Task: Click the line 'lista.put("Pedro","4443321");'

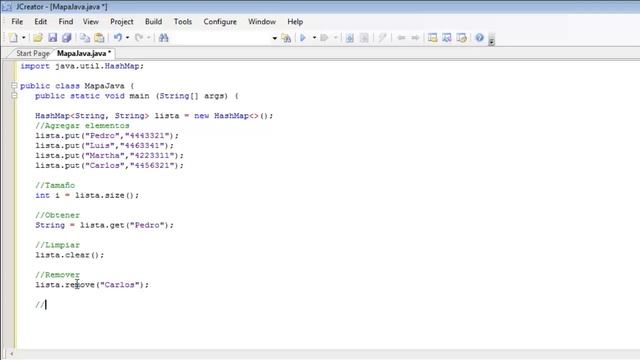Action: [107, 136]
